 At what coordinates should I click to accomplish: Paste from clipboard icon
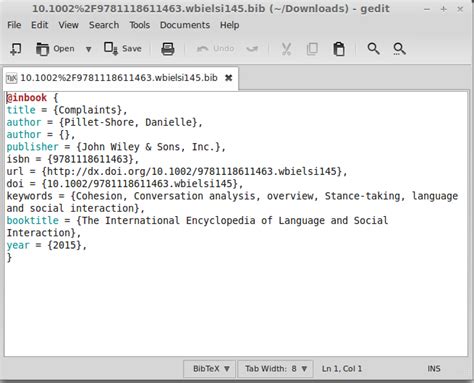click(x=339, y=49)
